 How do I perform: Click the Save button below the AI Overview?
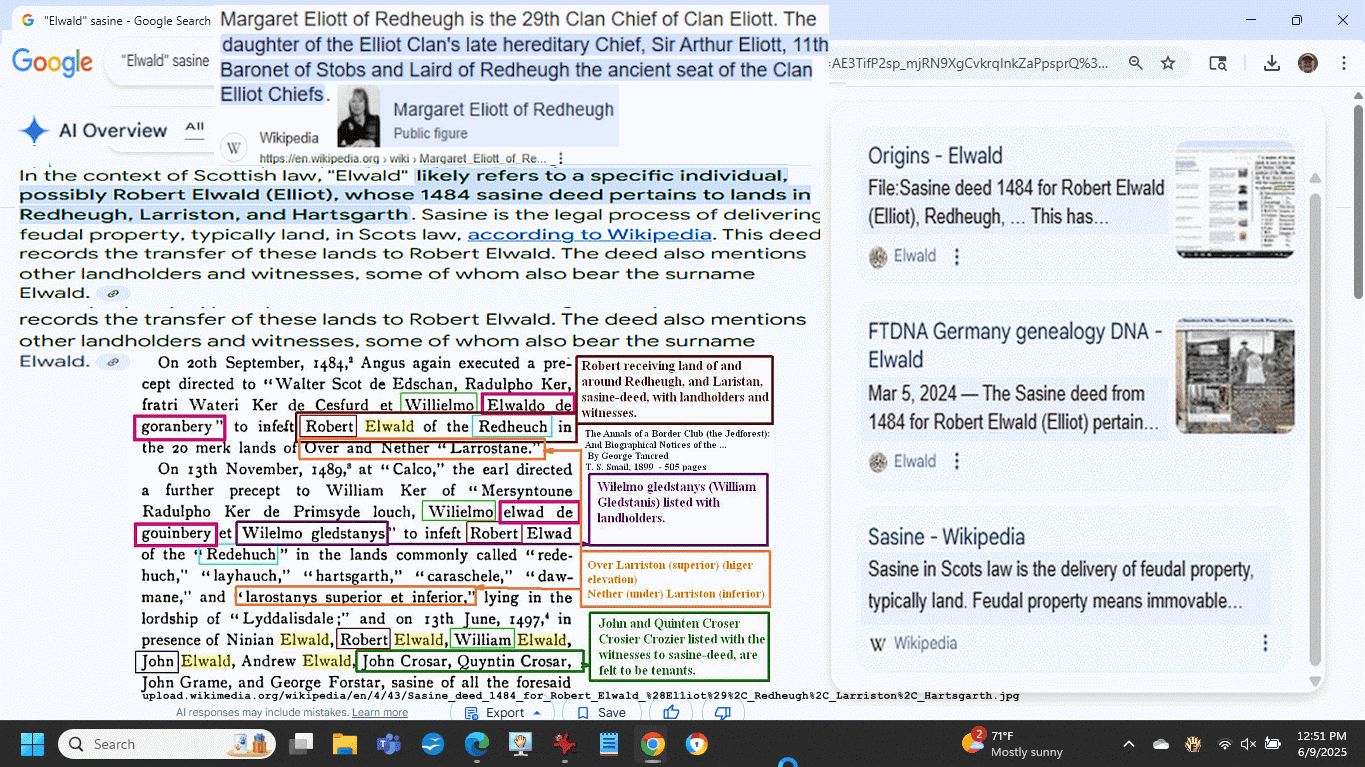601,713
